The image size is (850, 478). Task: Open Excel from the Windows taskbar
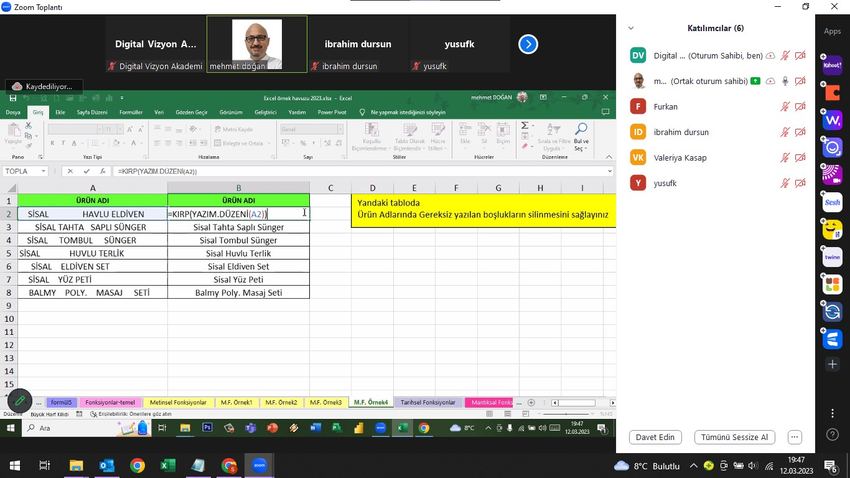pyautogui.click(x=168, y=465)
